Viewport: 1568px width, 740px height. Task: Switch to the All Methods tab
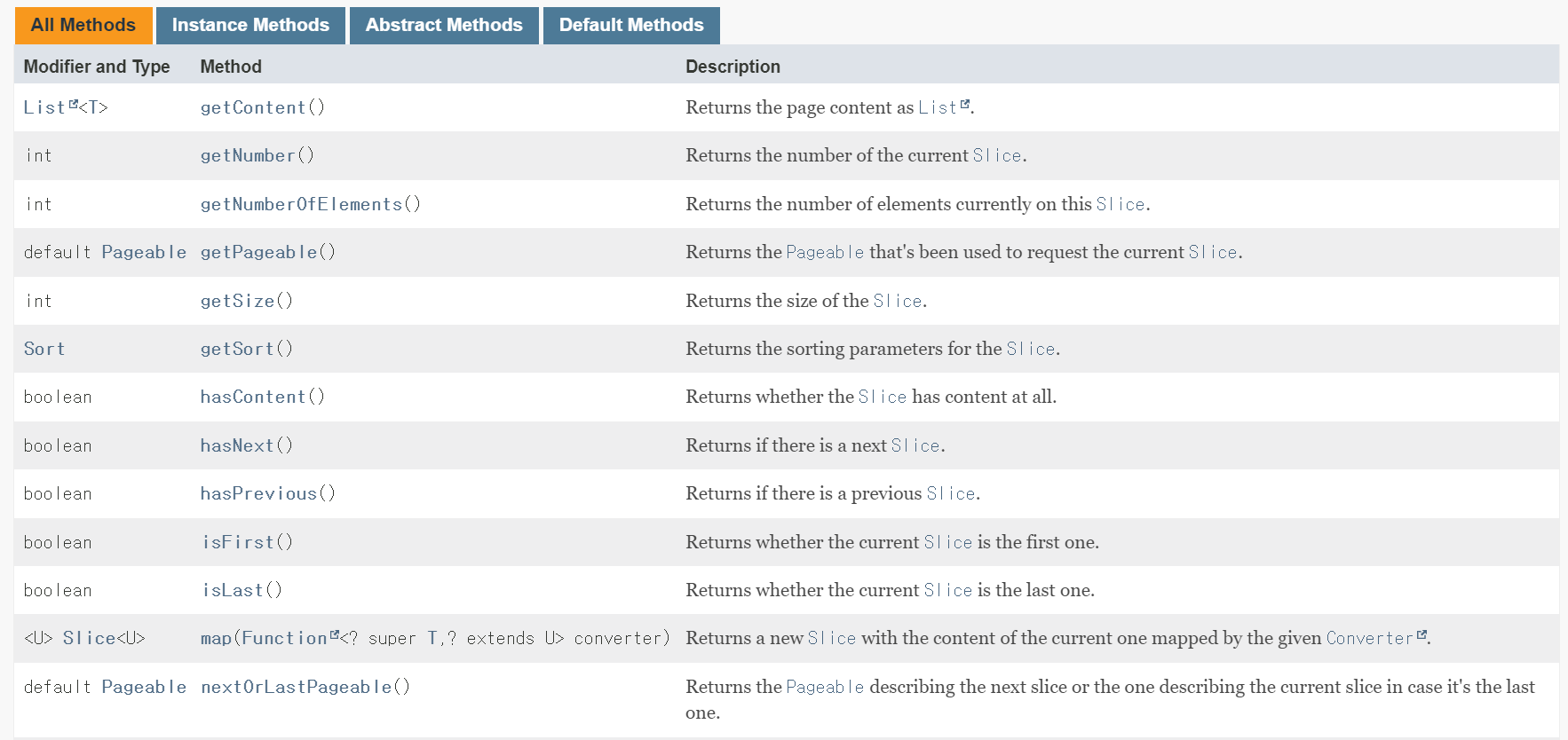(83, 25)
